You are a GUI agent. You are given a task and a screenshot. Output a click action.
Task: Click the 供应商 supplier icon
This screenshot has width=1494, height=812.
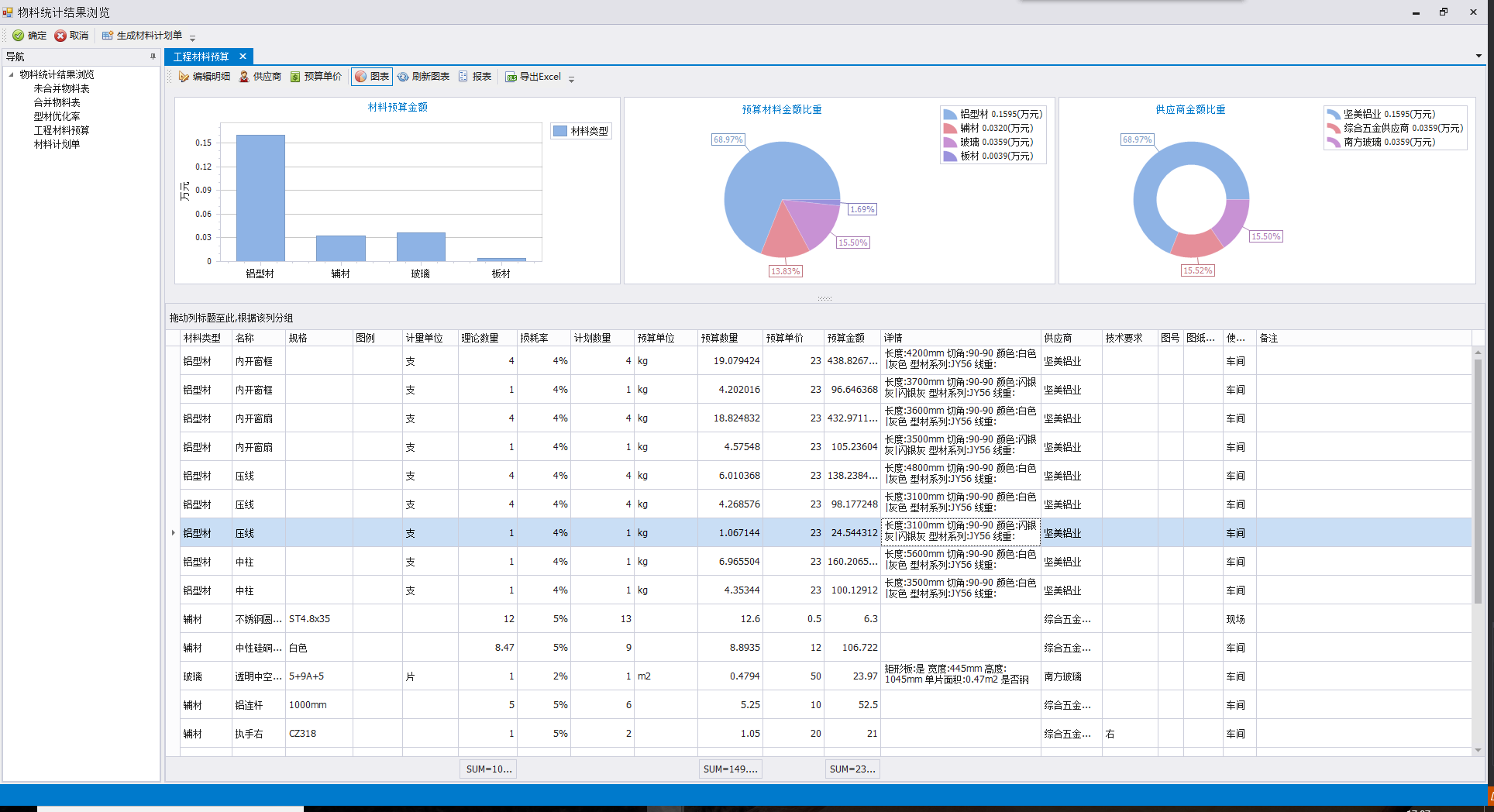244,77
